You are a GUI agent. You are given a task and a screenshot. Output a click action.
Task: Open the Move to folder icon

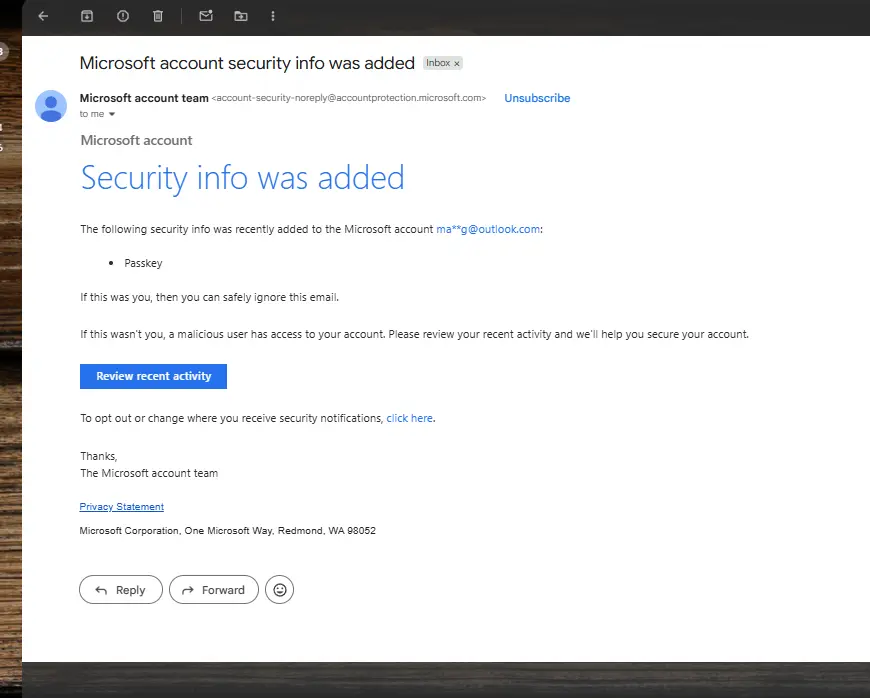tap(241, 16)
